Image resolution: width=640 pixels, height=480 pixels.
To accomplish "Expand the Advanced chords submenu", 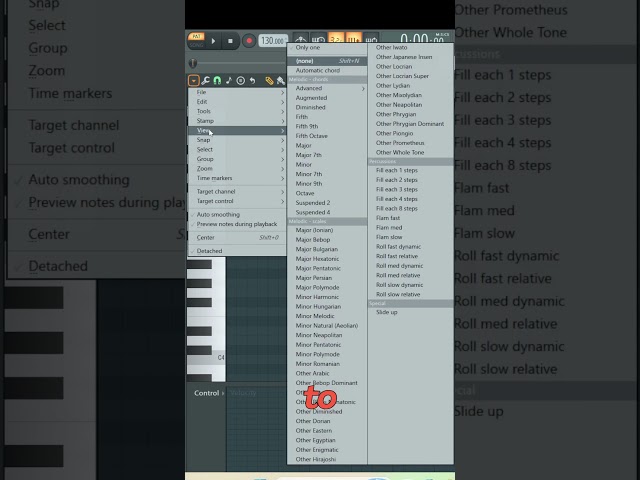I will point(327,88).
